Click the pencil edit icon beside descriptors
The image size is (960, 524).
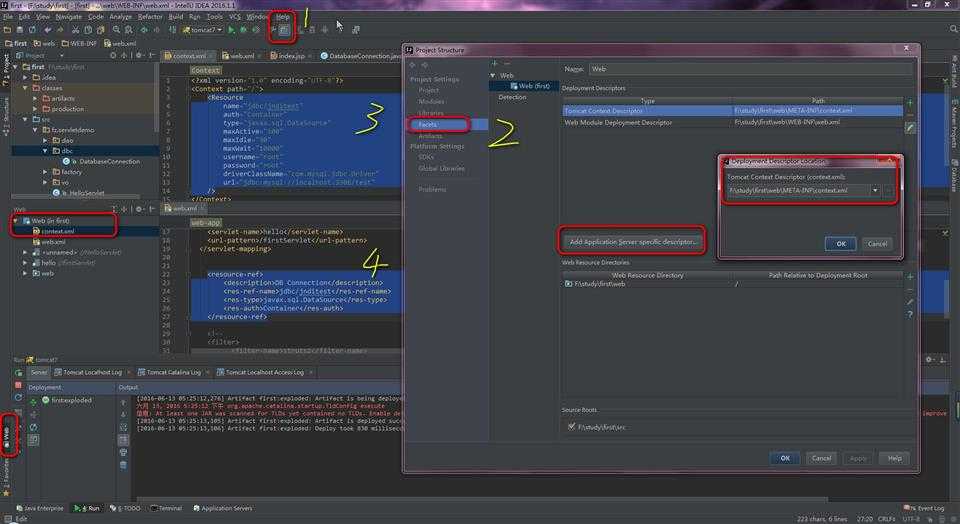click(910, 128)
